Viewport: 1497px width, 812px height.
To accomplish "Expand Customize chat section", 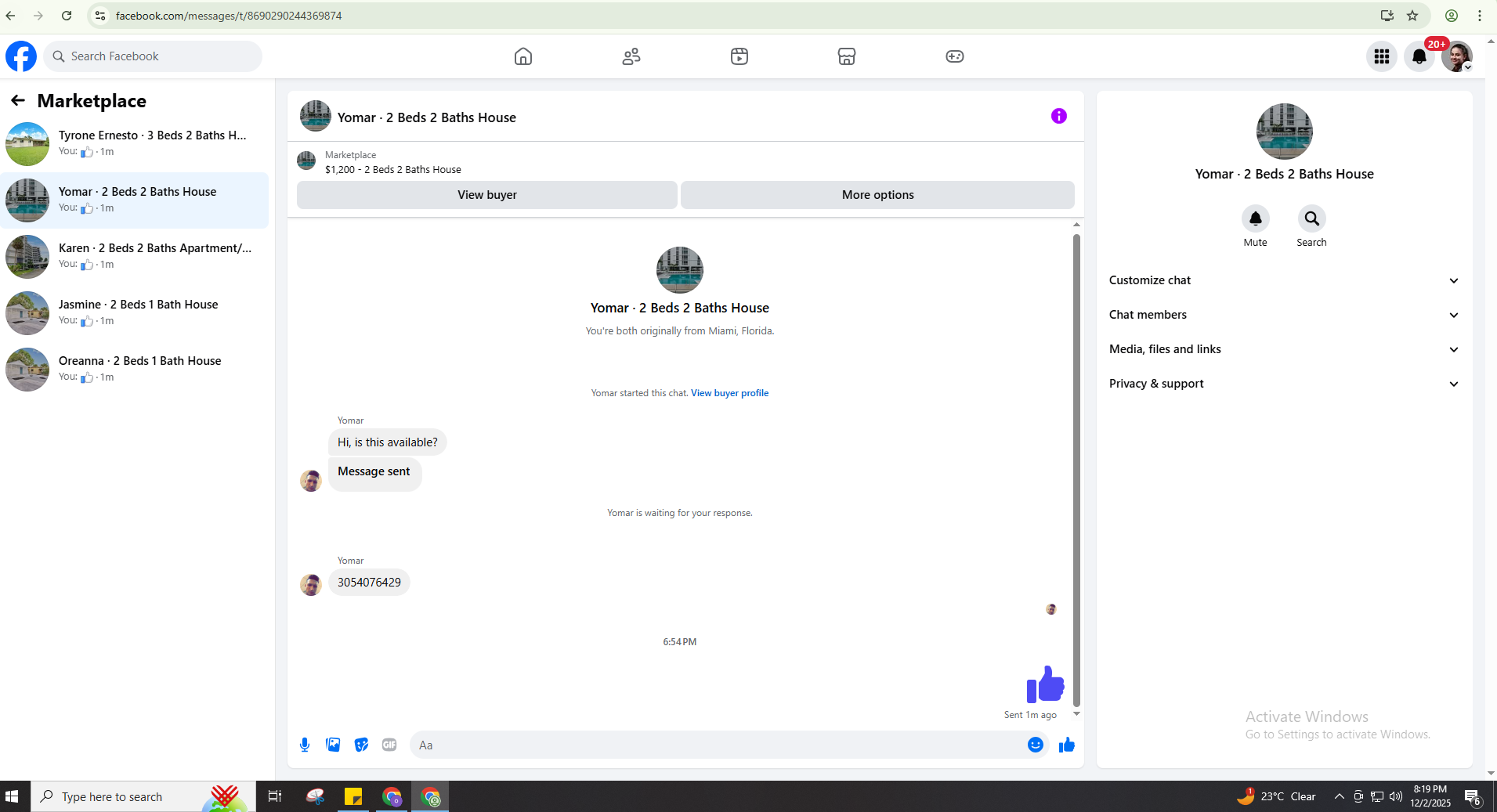I will coord(1285,280).
